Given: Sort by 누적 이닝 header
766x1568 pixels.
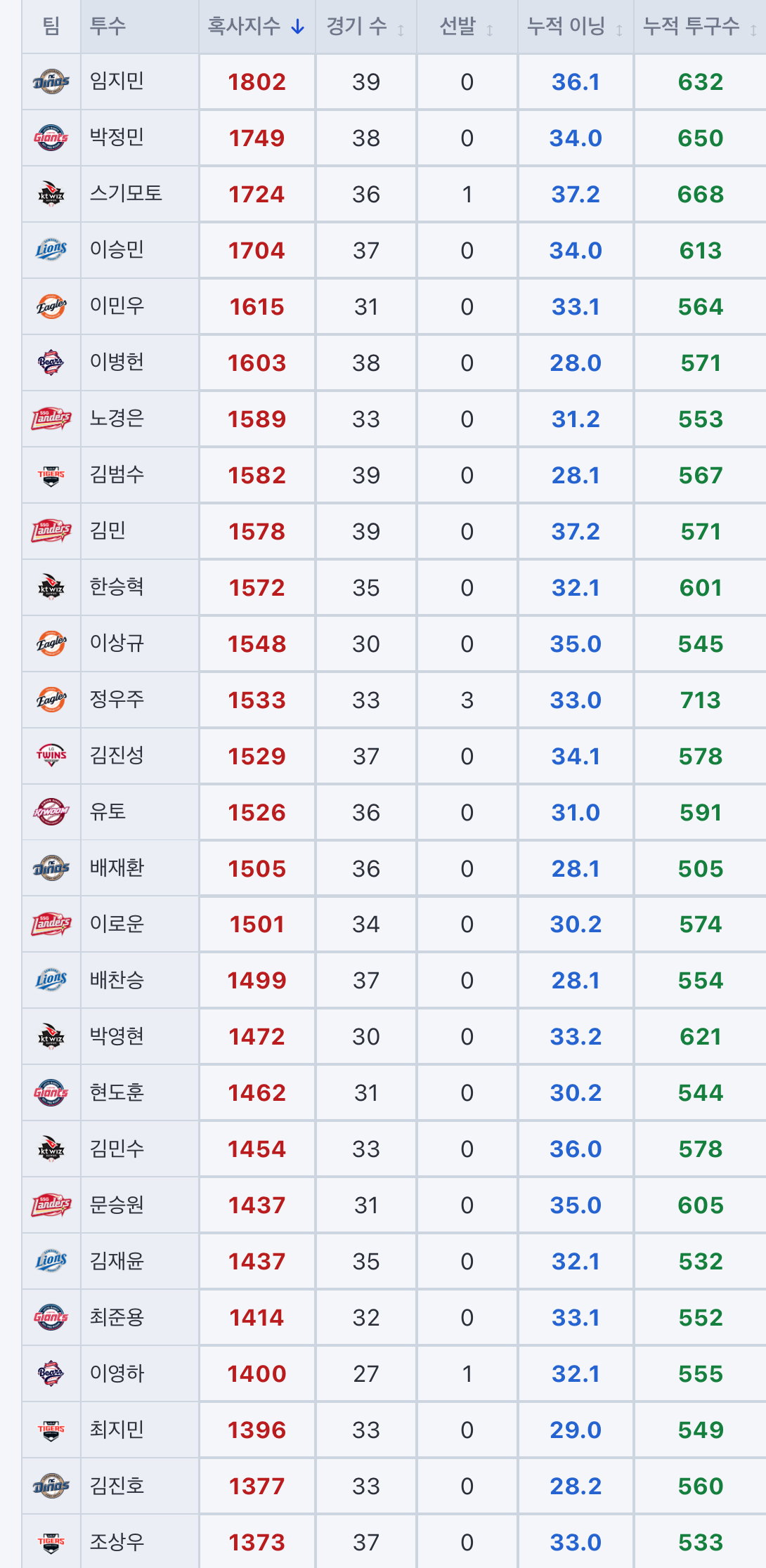Looking at the screenshot, I should coord(576,27).
